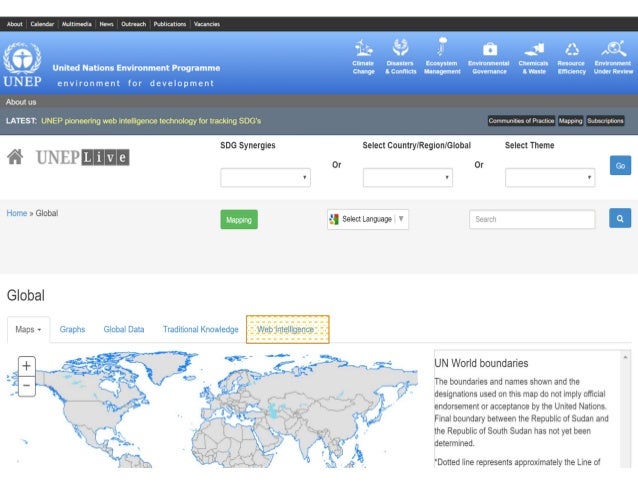Click the Subscriptions button
Screen dimensions: 638x483
coord(605,121)
